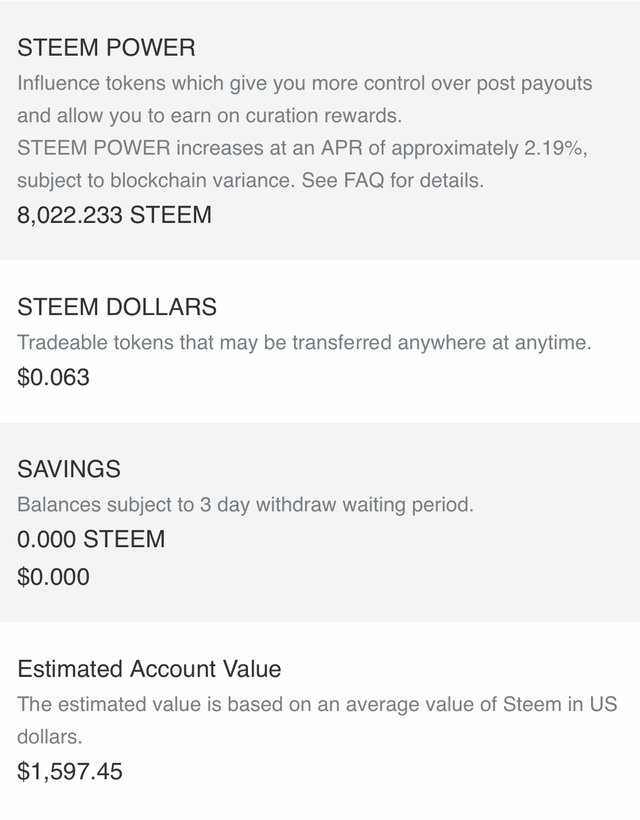Click the 'STEEM POWER increases at an APR' line
Viewport: 640px width, 820px height.
coord(200,148)
